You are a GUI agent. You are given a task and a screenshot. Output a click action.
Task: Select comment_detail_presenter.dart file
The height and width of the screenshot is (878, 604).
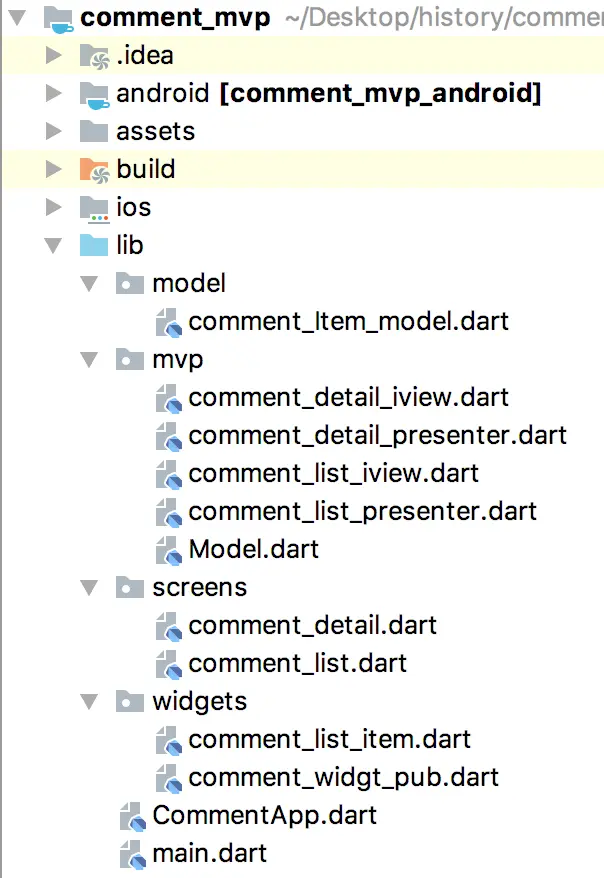pos(377,435)
